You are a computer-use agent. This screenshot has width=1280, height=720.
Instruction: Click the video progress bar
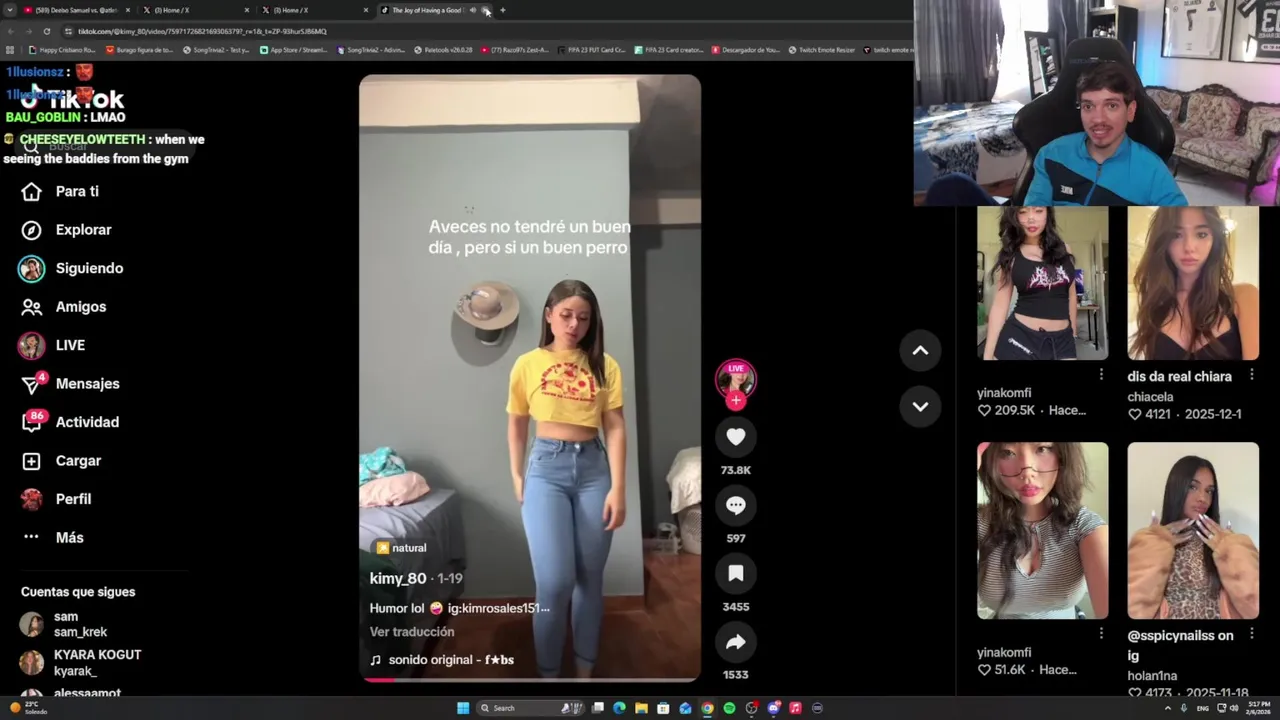tap(530, 680)
